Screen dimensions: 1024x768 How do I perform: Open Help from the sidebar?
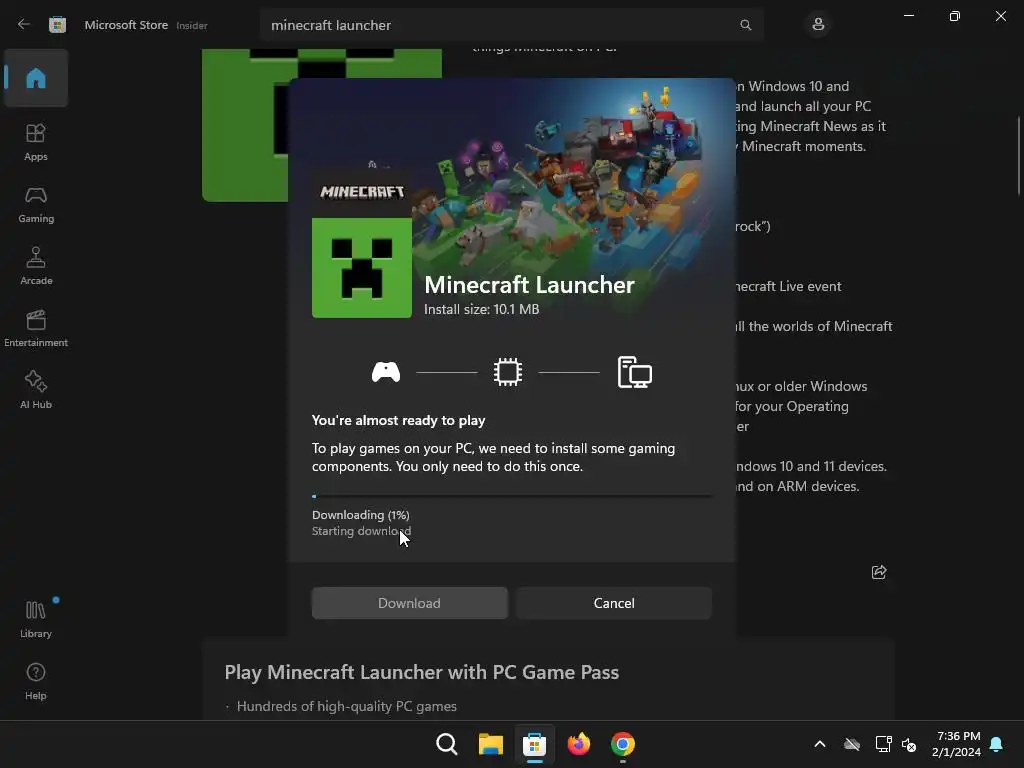[36, 681]
